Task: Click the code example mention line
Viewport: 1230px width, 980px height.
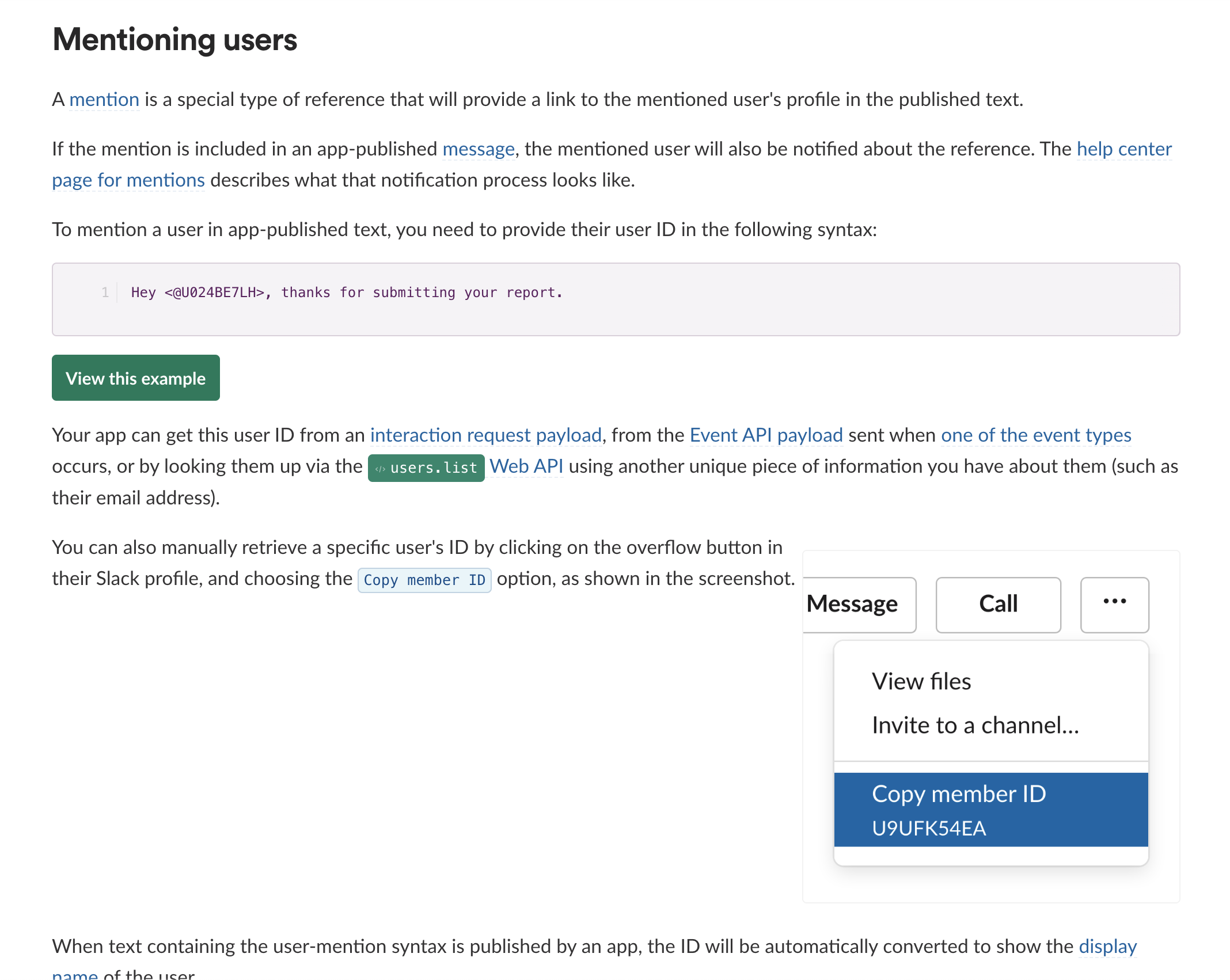Action: click(x=347, y=293)
